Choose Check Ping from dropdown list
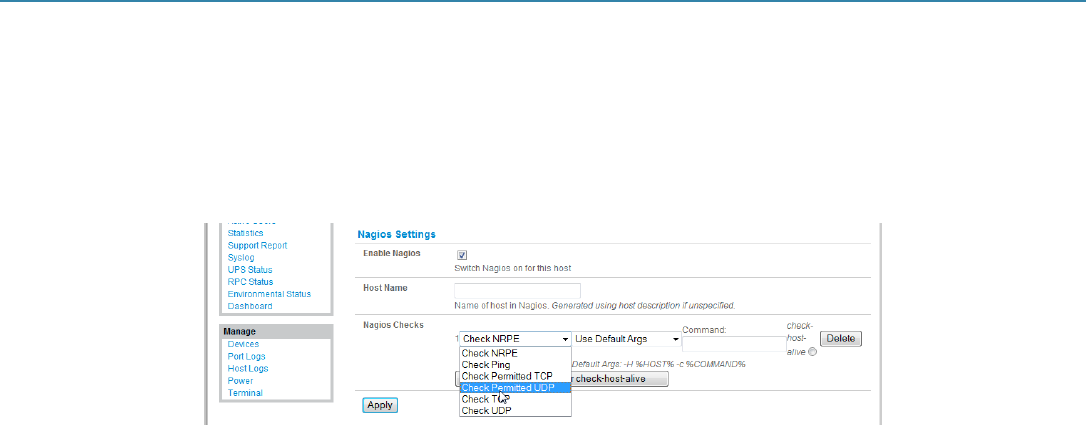 515,365
